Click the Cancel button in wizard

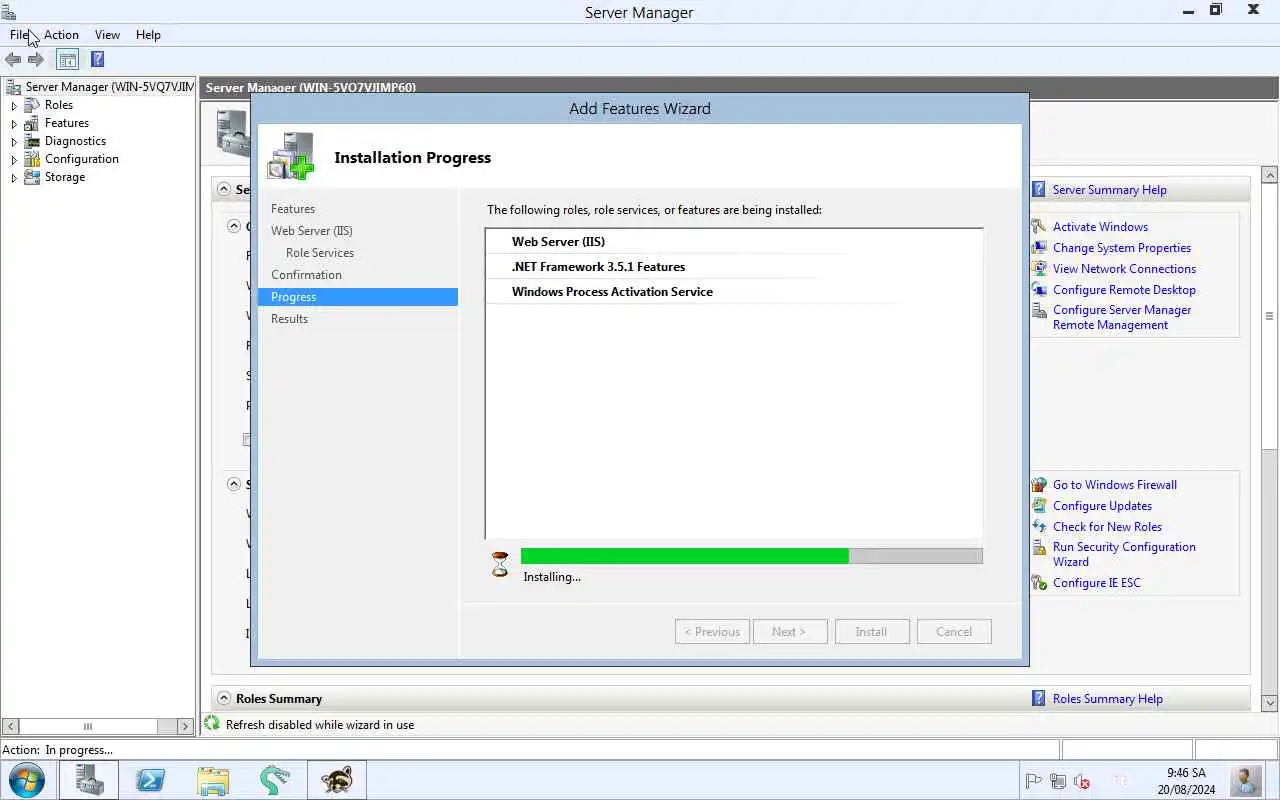(x=954, y=632)
